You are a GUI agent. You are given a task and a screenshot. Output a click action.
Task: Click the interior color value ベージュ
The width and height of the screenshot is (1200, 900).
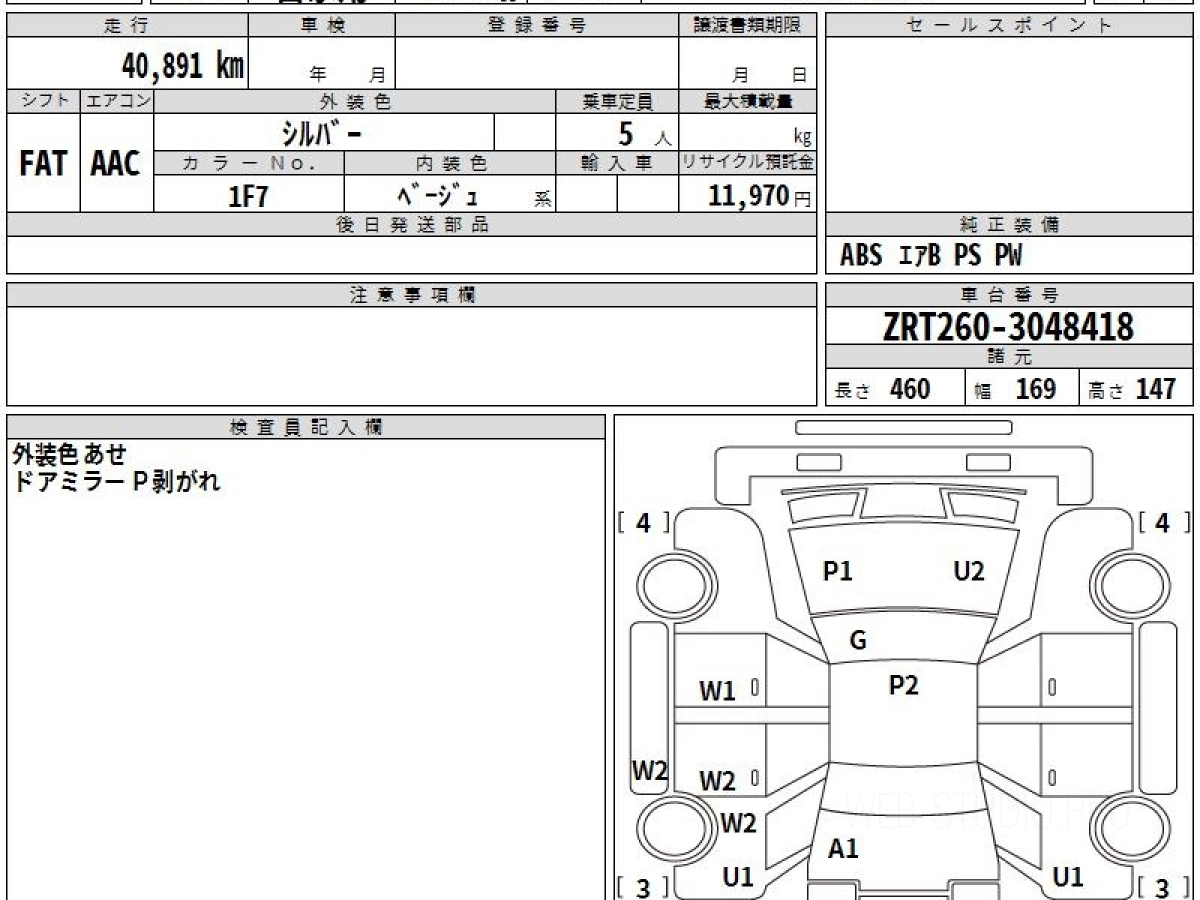point(438,195)
